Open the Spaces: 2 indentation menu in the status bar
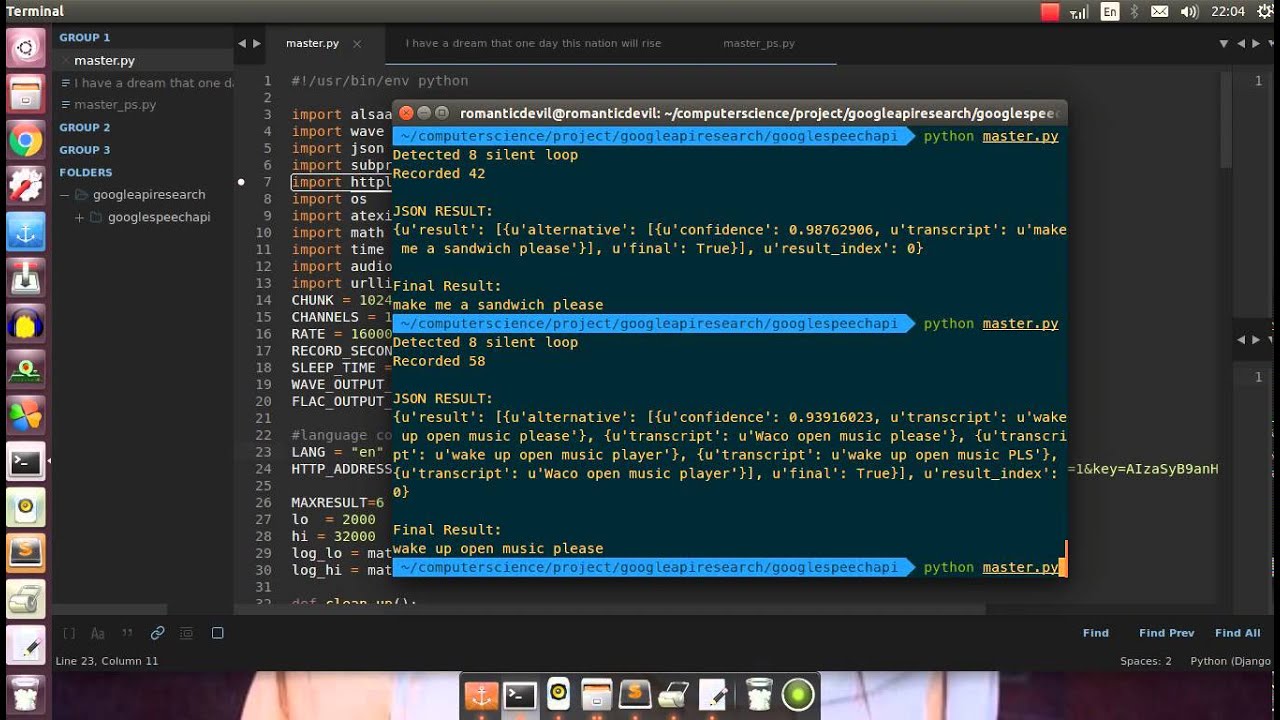This screenshot has width=1280, height=720. [1146, 661]
